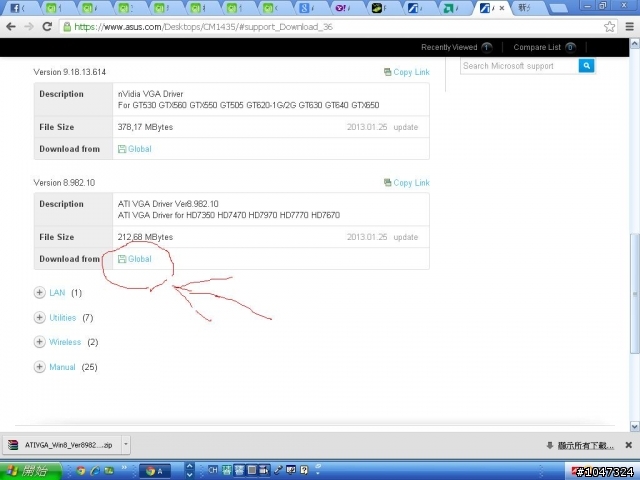
Task: Click the page scroll-down arrow
Action: pyautogui.click(x=635, y=427)
